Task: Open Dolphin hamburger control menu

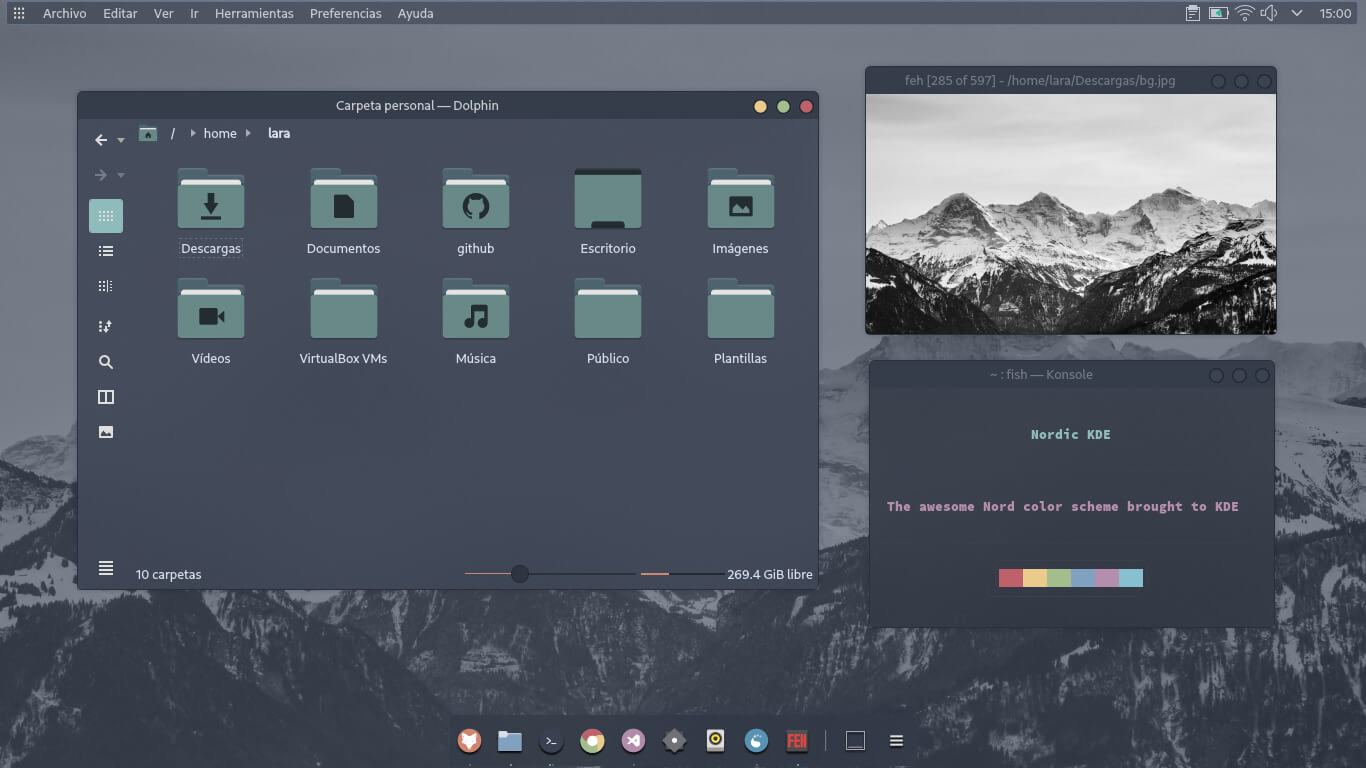Action: point(106,568)
